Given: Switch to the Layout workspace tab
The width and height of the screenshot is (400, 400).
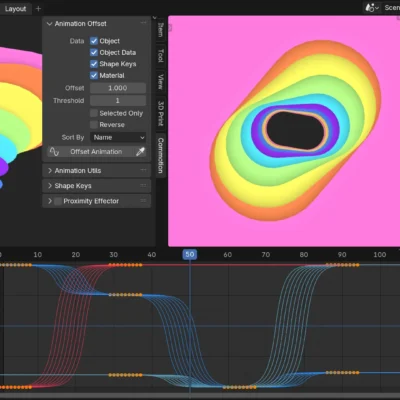Looking at the screenshot, I should click(x=15, y=9).
